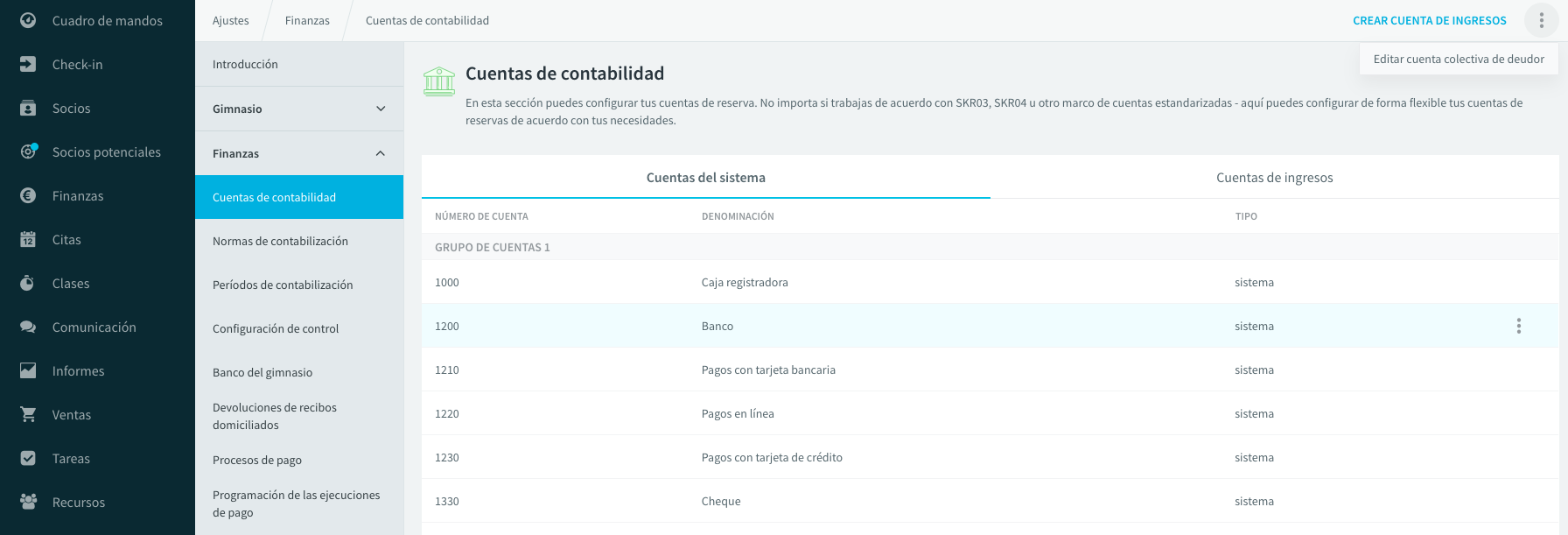This screenshot has width=1568, height=535.
Task: Click the Clases stopwatch icon
Action: tap(28, 283)
